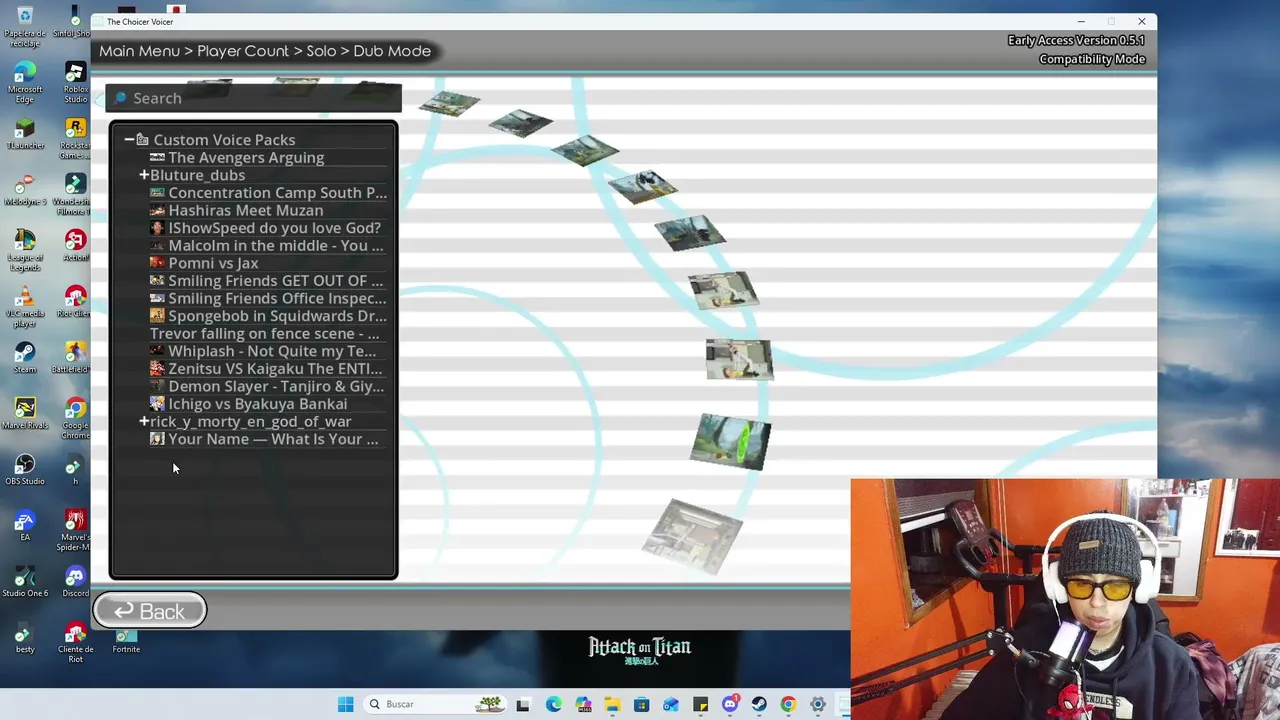Minimize The Choicer Voicer window
Screen dimensions: 1280x720
(x=1081, y=21)
